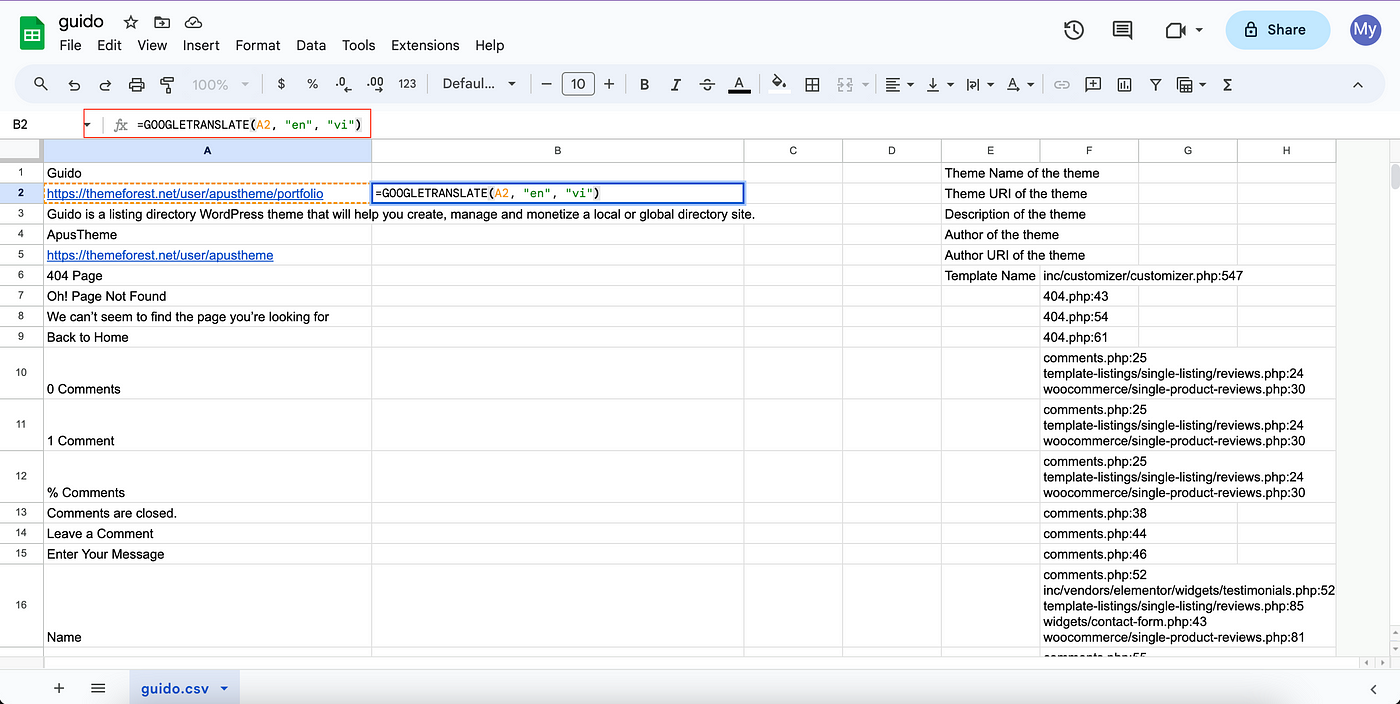Click the Redo arrow
The width and height of the screenshot is (1400, 704).
pyautogui.click(x=105, y=84)
